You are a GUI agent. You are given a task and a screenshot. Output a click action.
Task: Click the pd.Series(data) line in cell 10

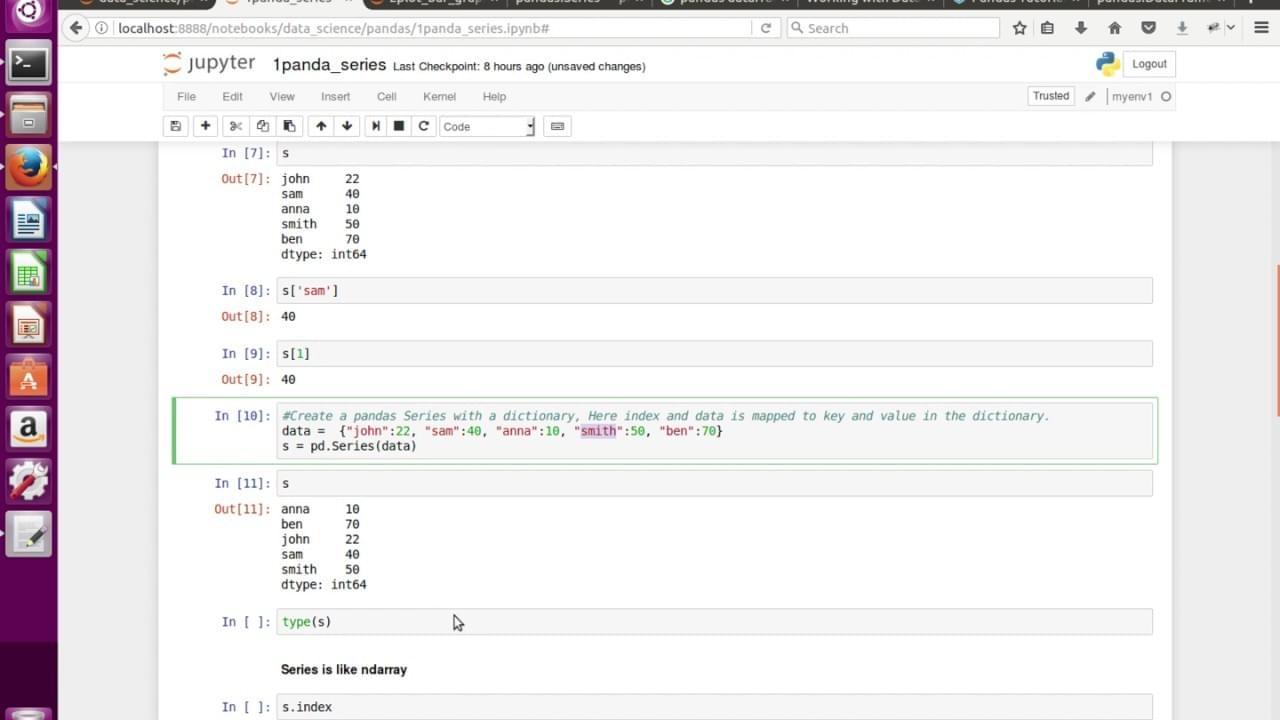click(349, 446)
